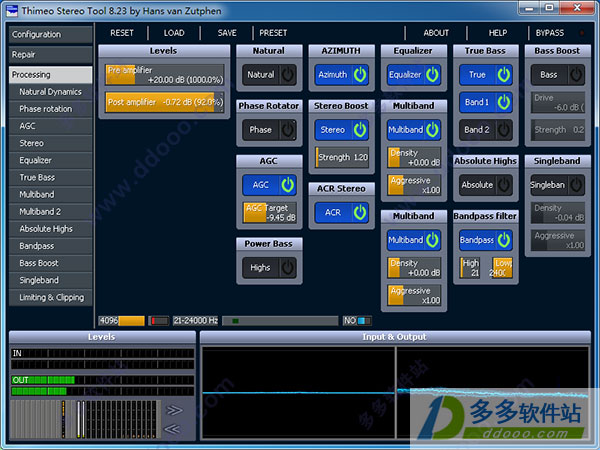Screen dimensions: 600x450
Task: Click the Stereo Tool app icon in title bar
Action: (12, 10)
